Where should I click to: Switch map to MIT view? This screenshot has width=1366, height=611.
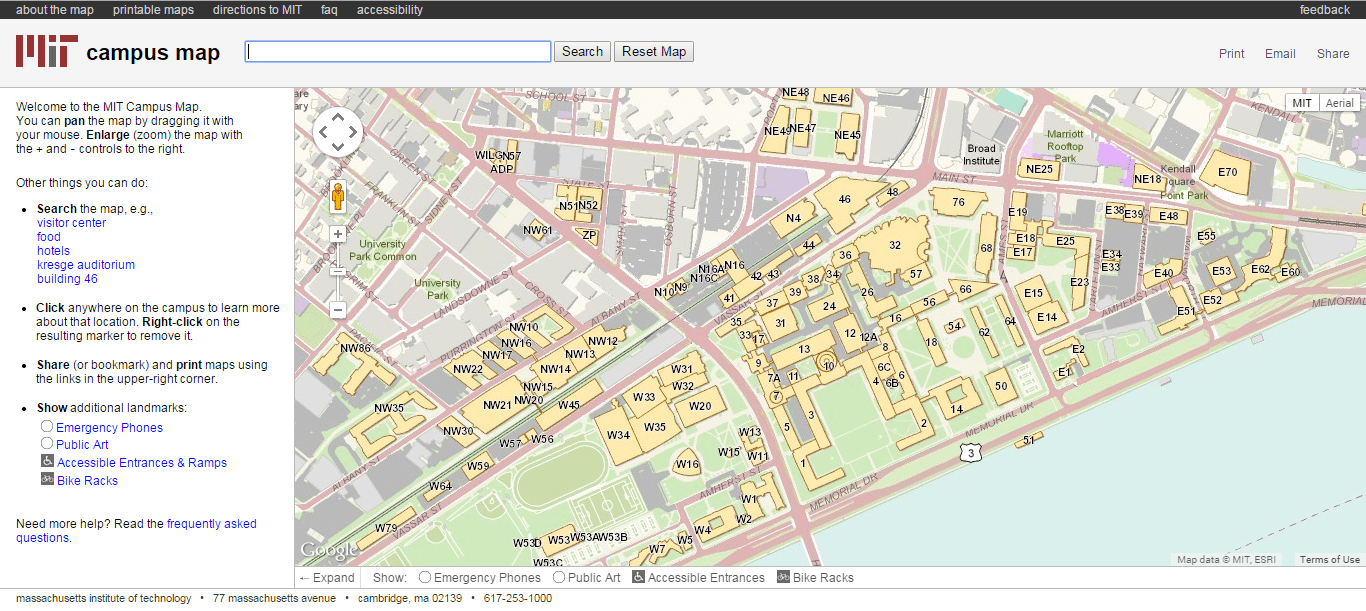click(1302, 103)
